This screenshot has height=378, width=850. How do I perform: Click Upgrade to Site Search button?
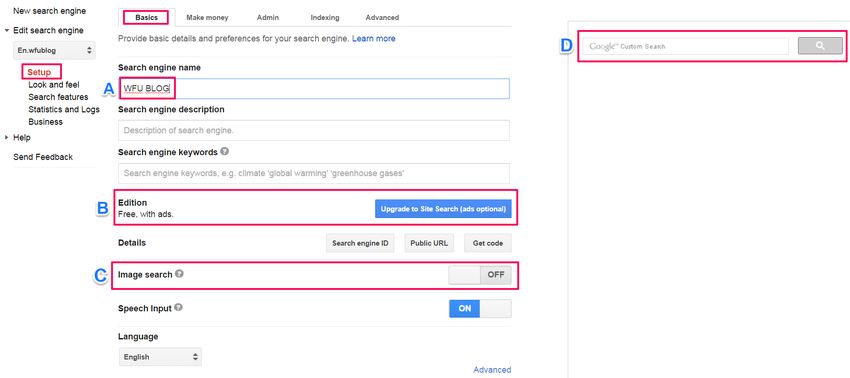click(x=443, y=208)
